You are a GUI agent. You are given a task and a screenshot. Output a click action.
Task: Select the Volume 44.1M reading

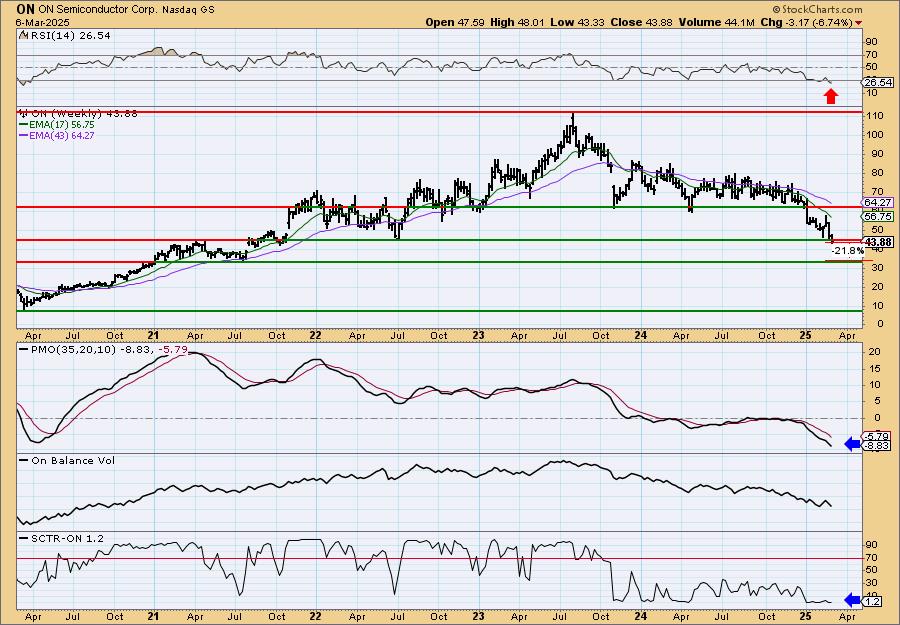(715, 22)
